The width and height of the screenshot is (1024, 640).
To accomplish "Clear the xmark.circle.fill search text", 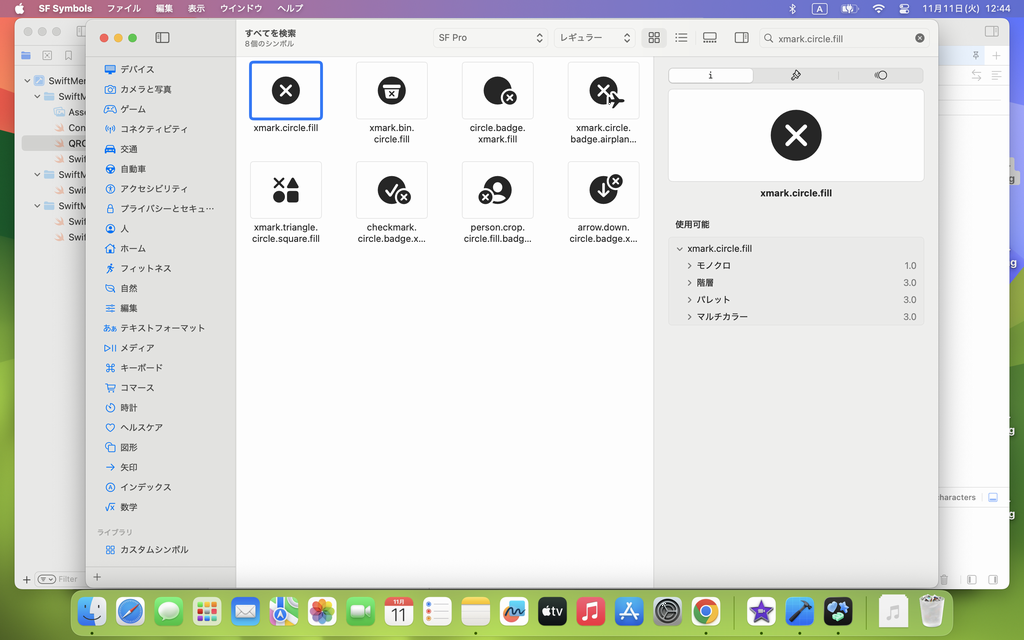I will tap(919, 38).
